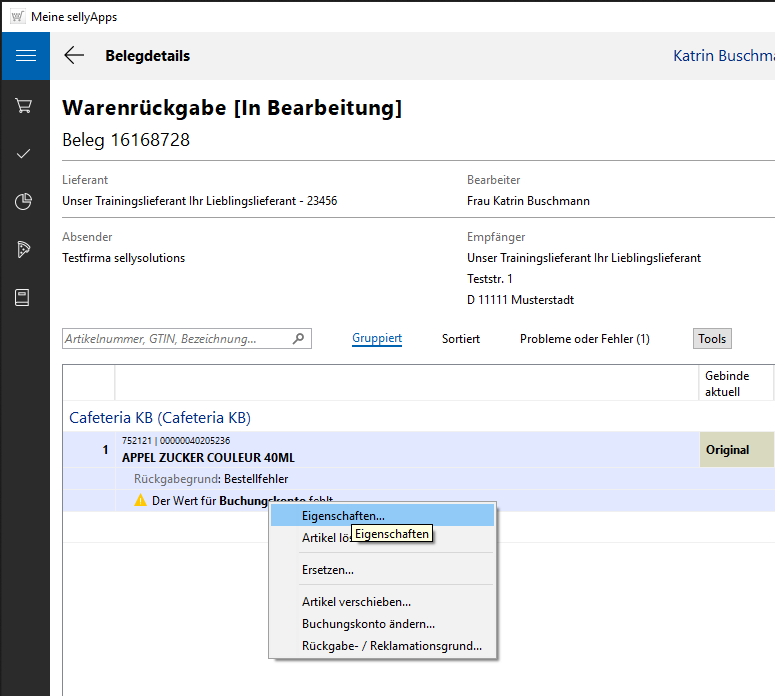
Task: Open the pie chart reports icon
Action: 24,202
